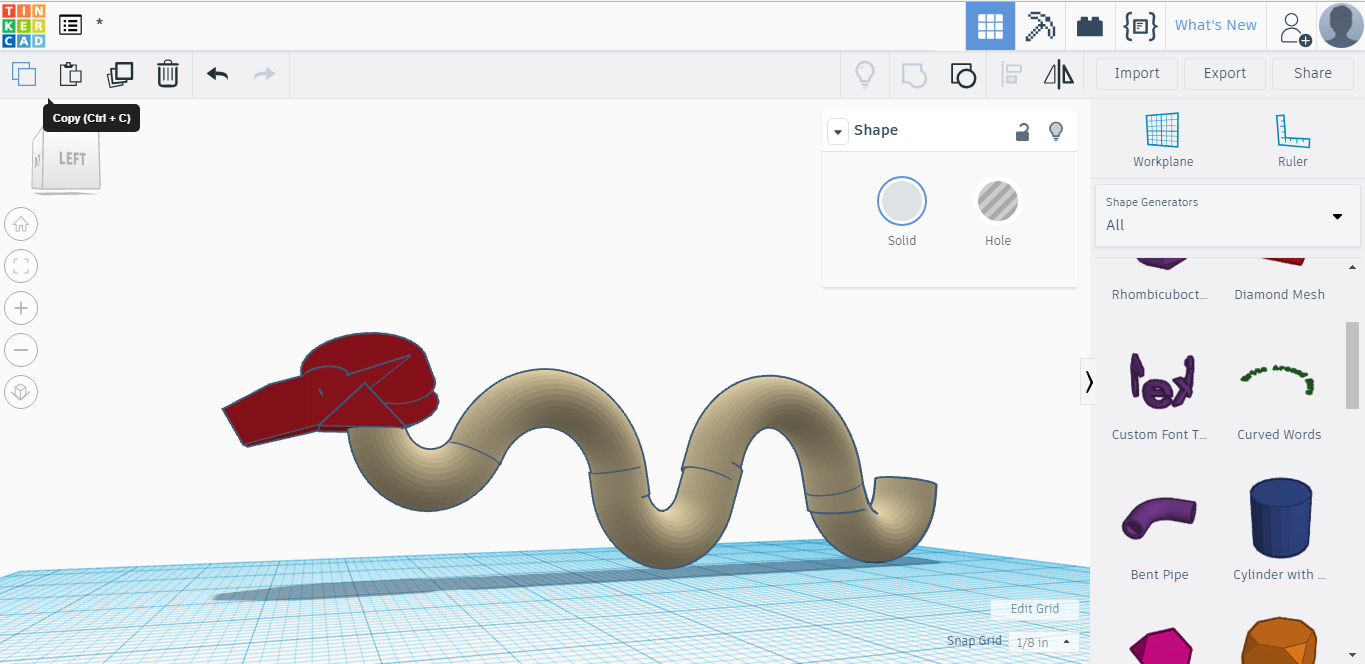Screen dimensions: 1365x664
Task: Open the Codeblocks braces icon
Action: click(1140, 26)
